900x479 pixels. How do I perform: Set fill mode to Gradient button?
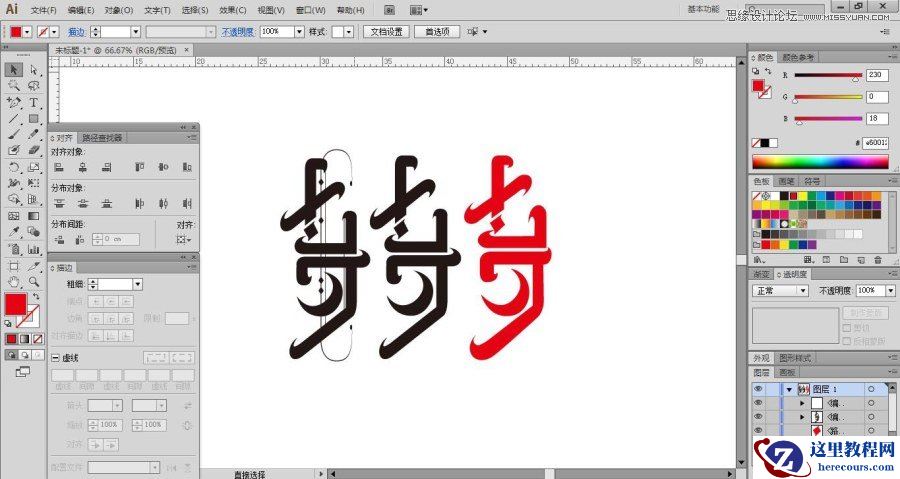pyautogui.click(x=24, y=339)
